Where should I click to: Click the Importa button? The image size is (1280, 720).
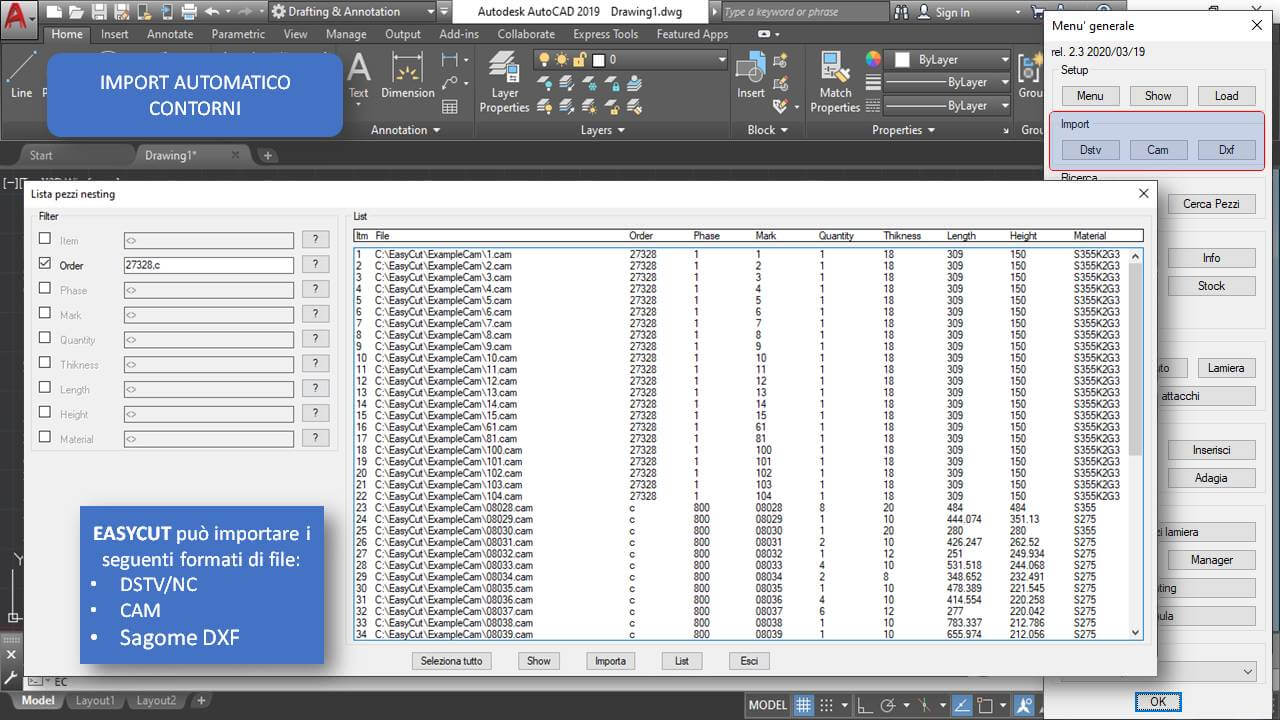(610, 661)
